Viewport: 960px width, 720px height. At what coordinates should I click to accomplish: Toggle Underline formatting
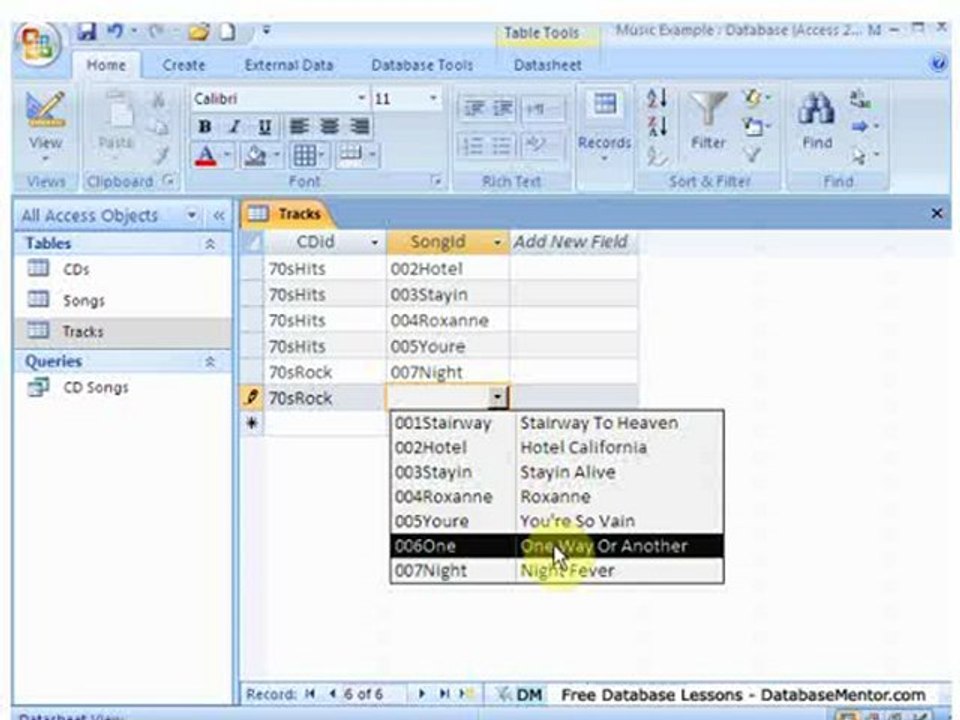click(x=264, y=127)
